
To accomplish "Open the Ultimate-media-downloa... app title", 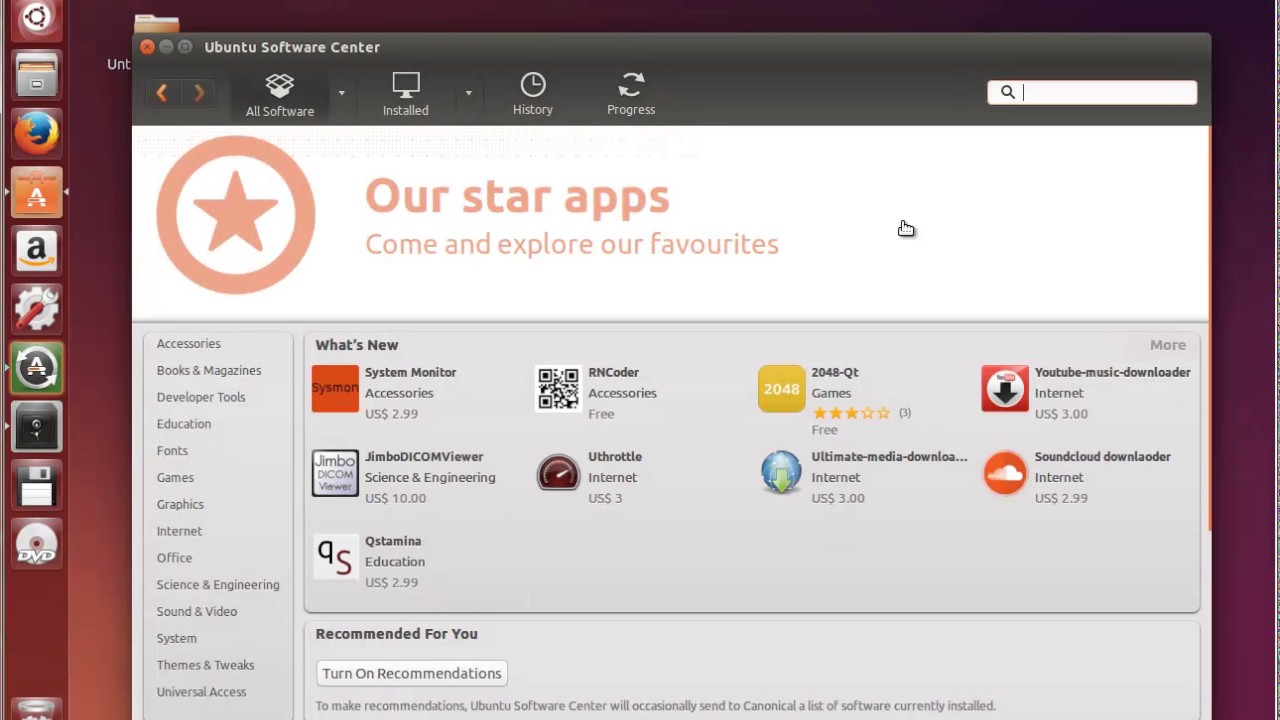I will tap(889, 457).
